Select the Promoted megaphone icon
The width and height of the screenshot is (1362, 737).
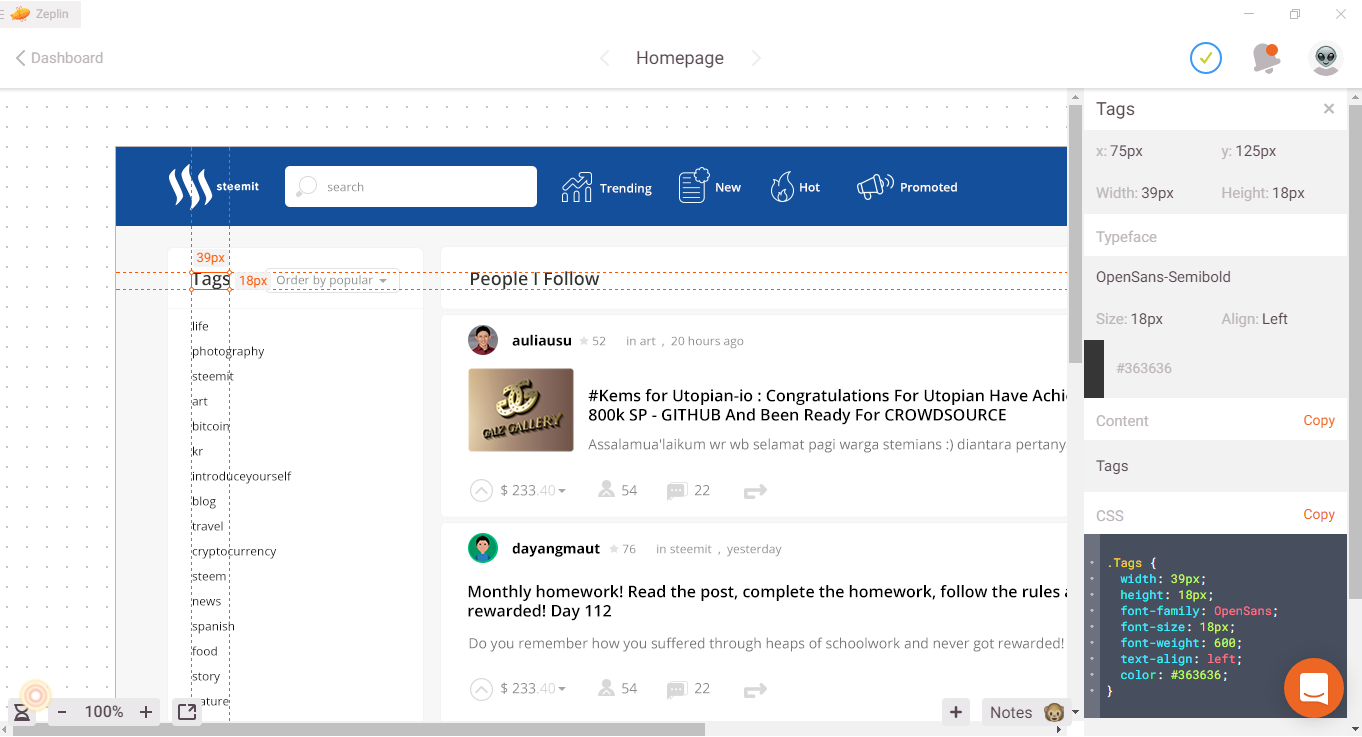click(x=875, y=187)
